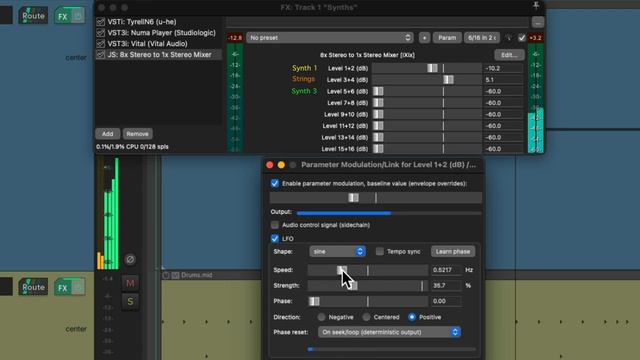Select Positive direction
This screenshot has height=360, width=640.
click(x=412, y=317)
